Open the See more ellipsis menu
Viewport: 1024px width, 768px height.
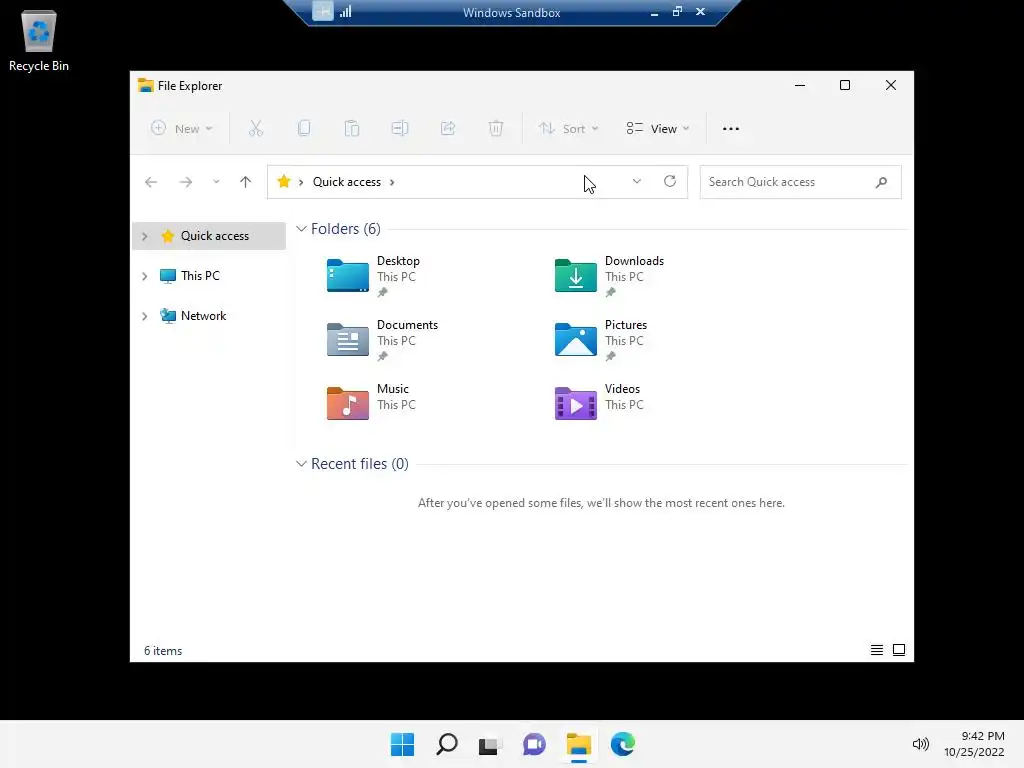pyautogui.click(x=731, y=129)
